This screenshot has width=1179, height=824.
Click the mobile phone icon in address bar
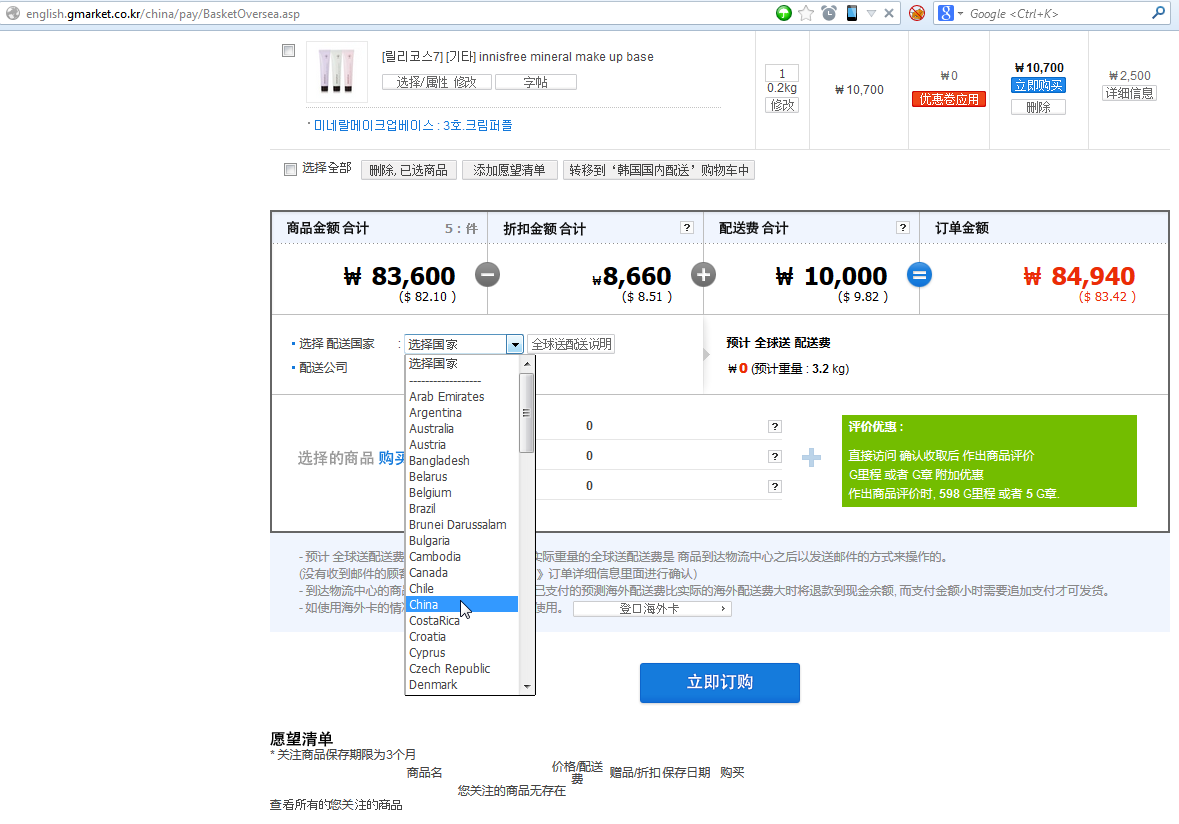[x=851, y=13]
